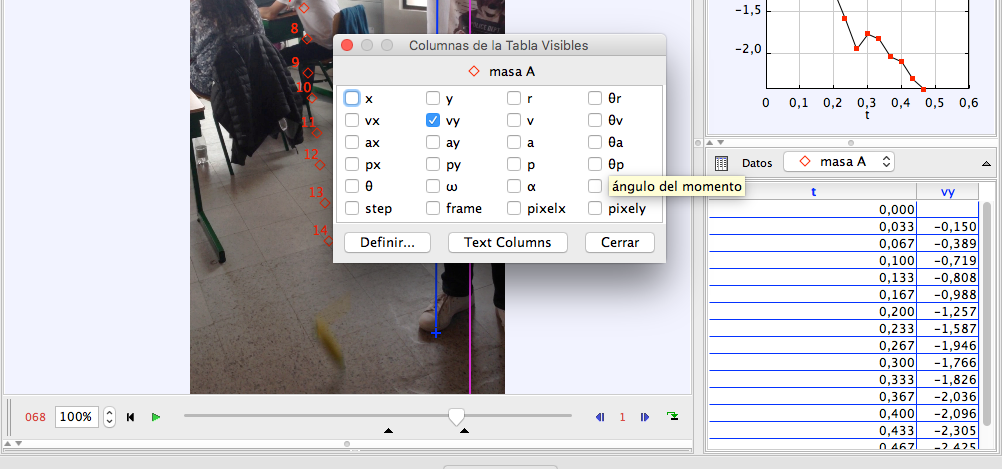This screenshot has height=469, width=1002.
Task: Click the blue cross origin marker in the video
Action: (436, 333)
